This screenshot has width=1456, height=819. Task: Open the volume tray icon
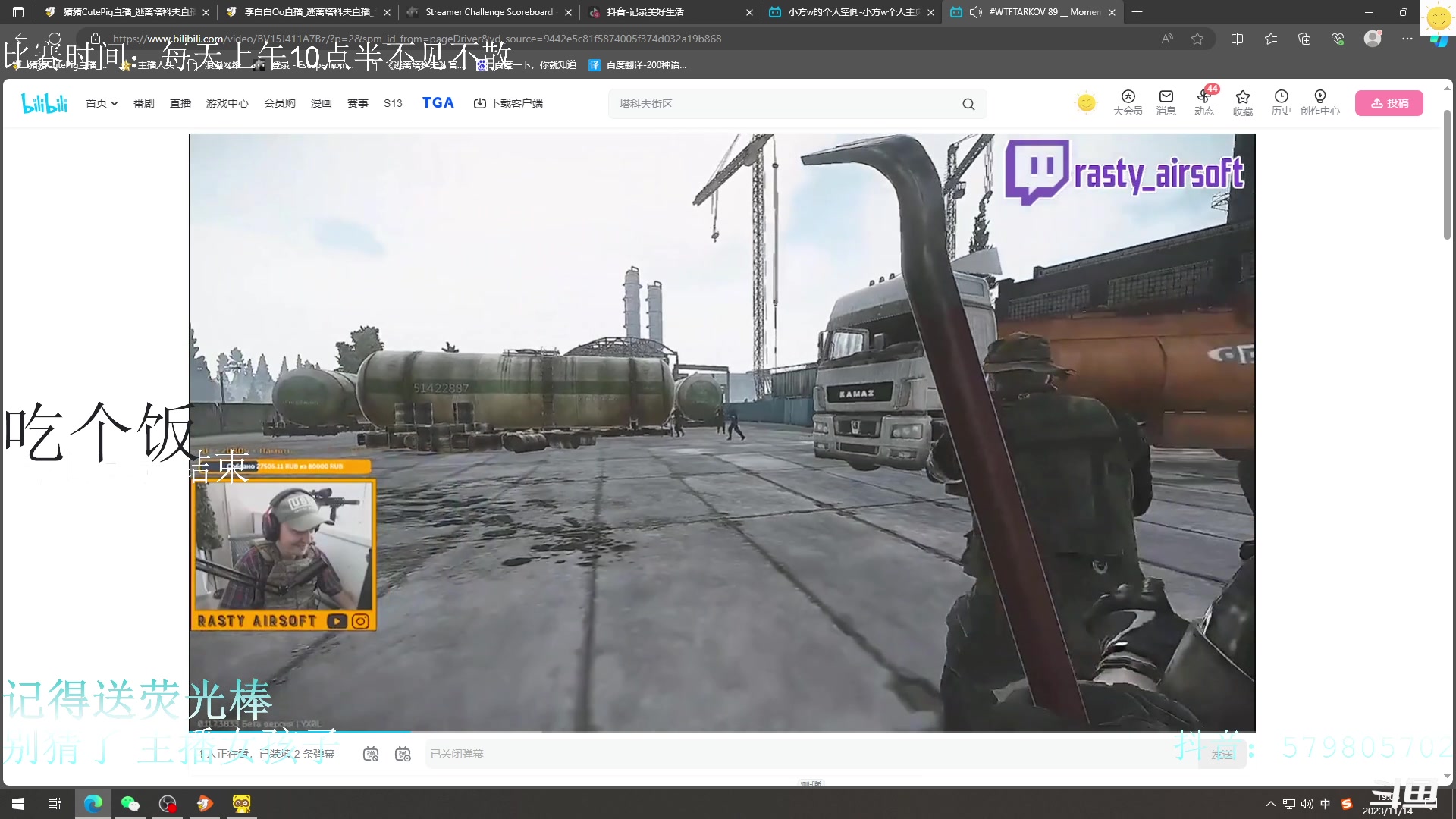coord(1307,804)
